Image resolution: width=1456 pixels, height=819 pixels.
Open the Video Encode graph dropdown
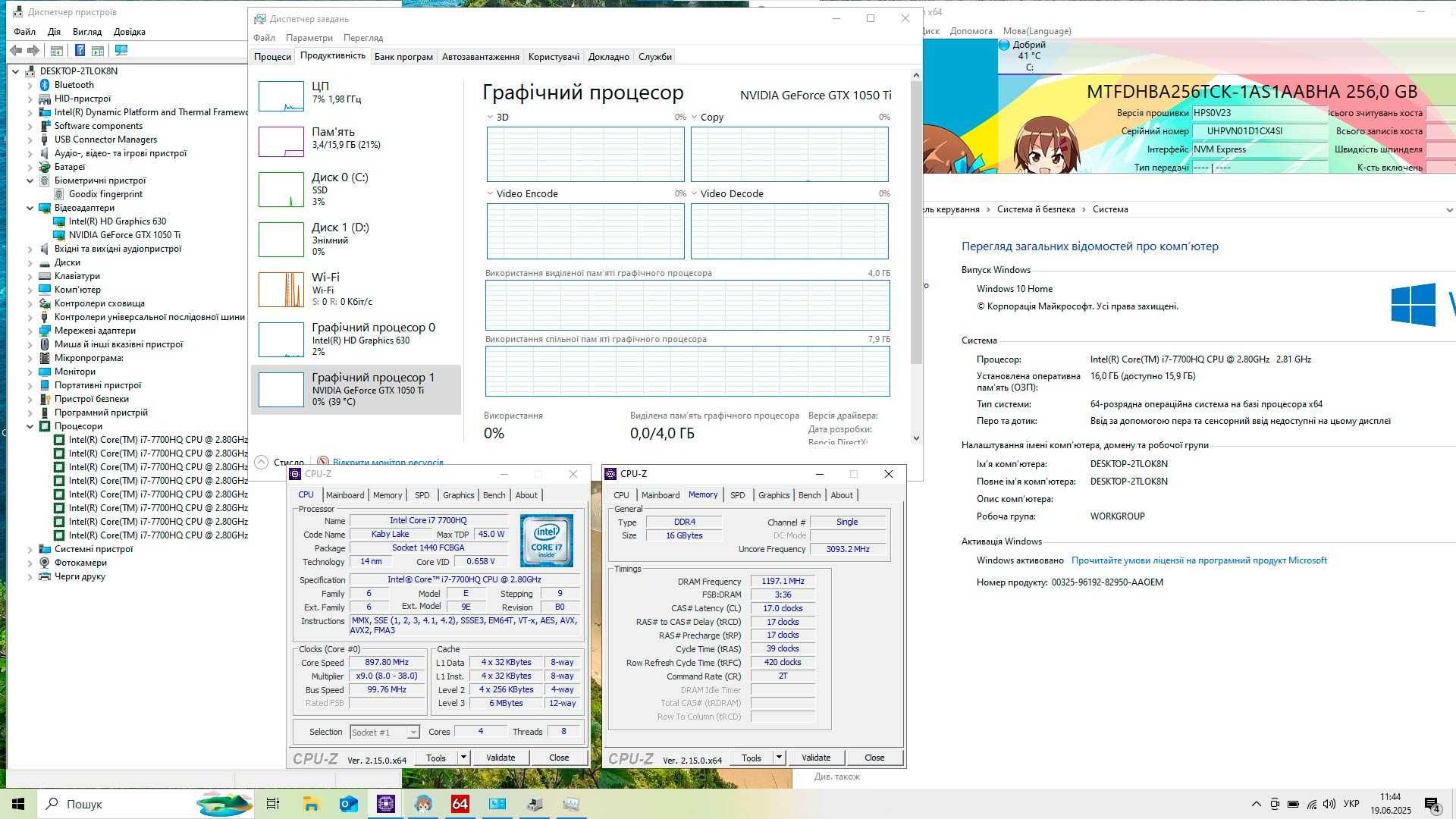[490, 194]
